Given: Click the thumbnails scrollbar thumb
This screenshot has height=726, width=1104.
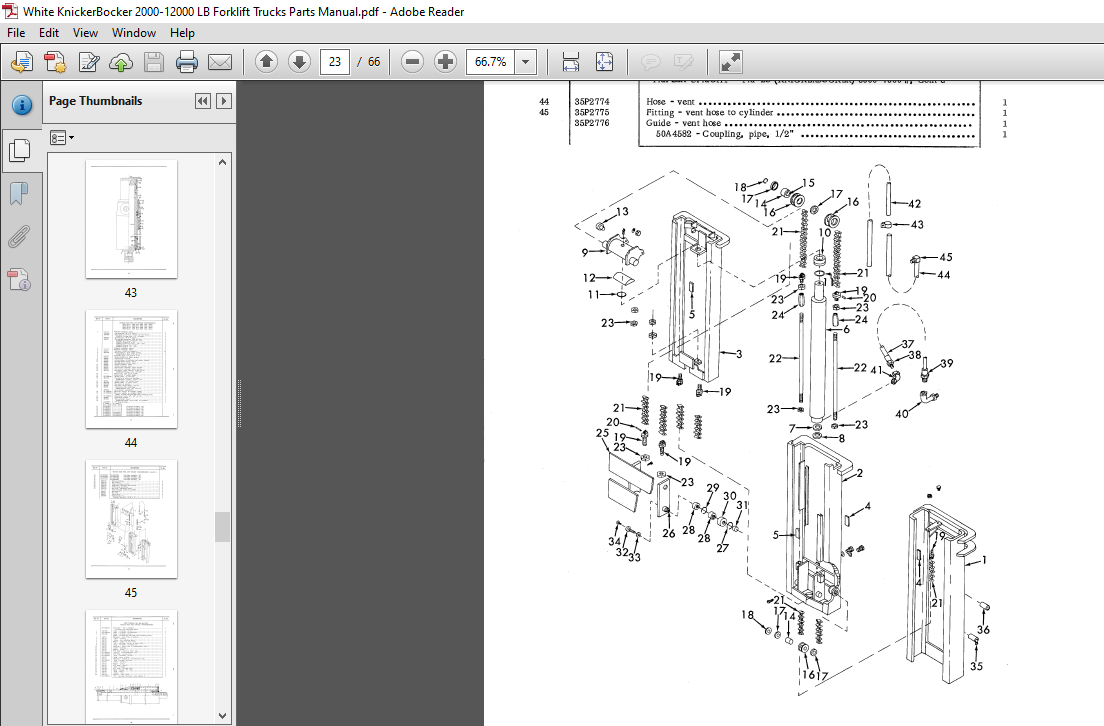Looking at the screenshot, I should (x=222, y=527).
